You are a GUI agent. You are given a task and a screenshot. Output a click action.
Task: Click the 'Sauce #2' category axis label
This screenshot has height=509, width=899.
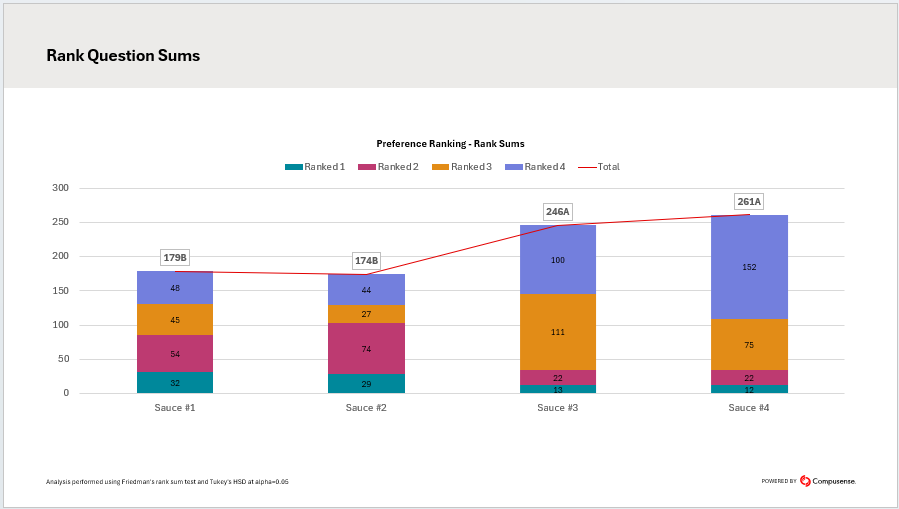366,408
